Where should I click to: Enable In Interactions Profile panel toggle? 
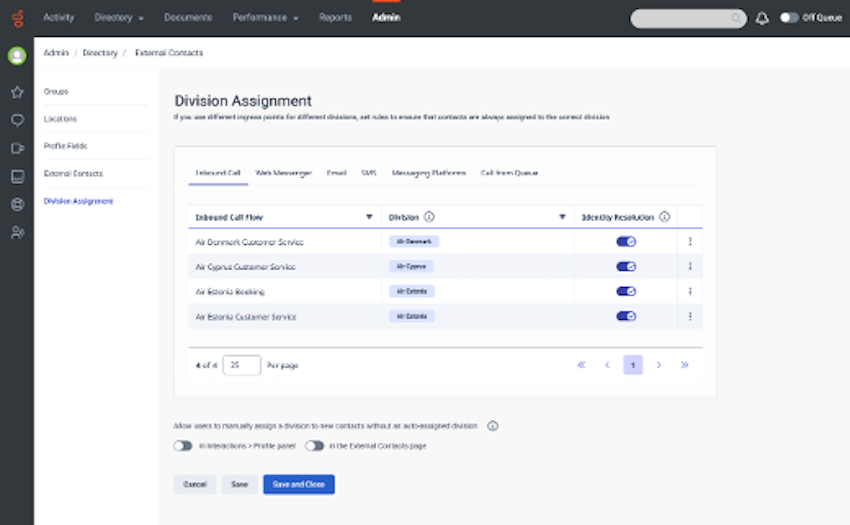point(182,446)
